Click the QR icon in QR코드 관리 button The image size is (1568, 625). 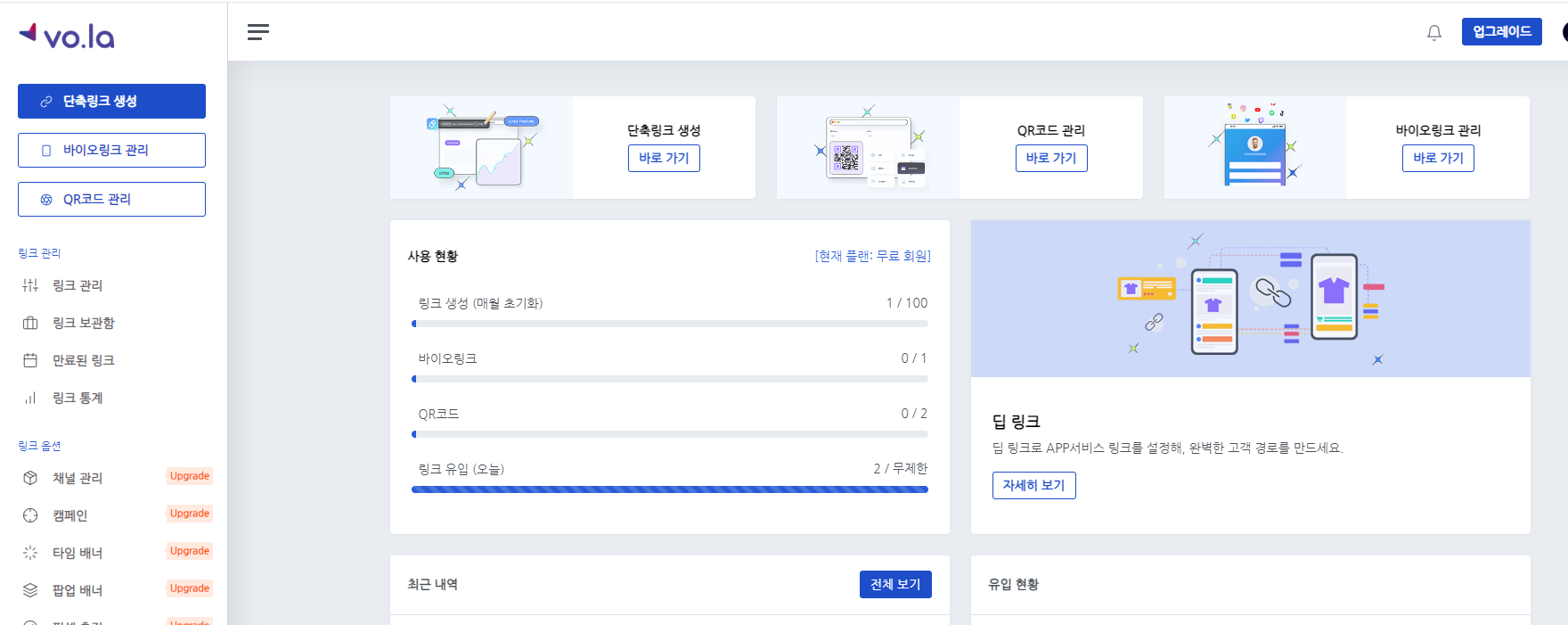[46, 200]
